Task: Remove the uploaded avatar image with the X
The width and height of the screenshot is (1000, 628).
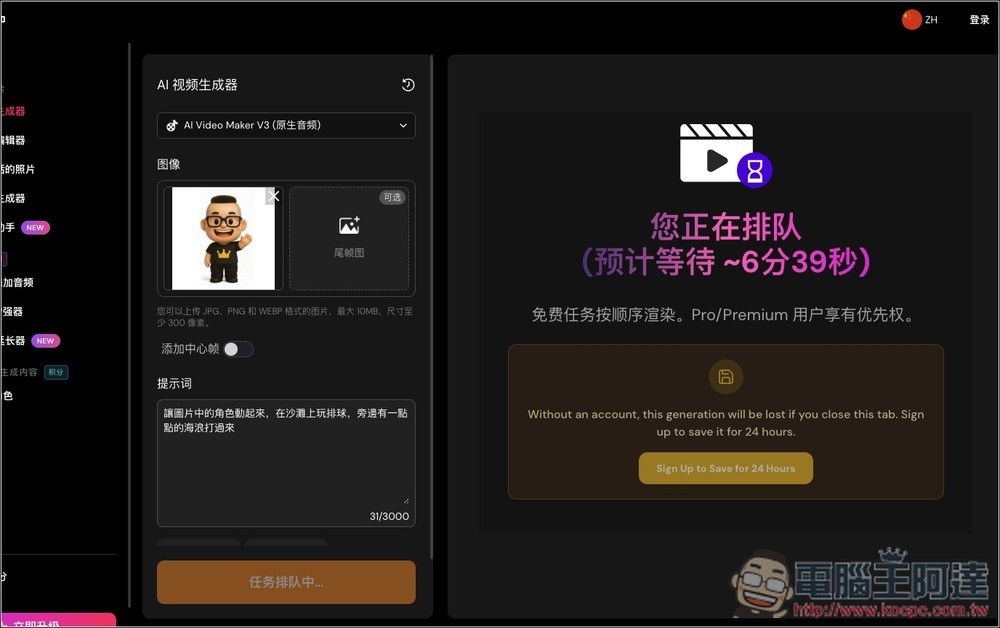Action: click(x=273, y=196)
